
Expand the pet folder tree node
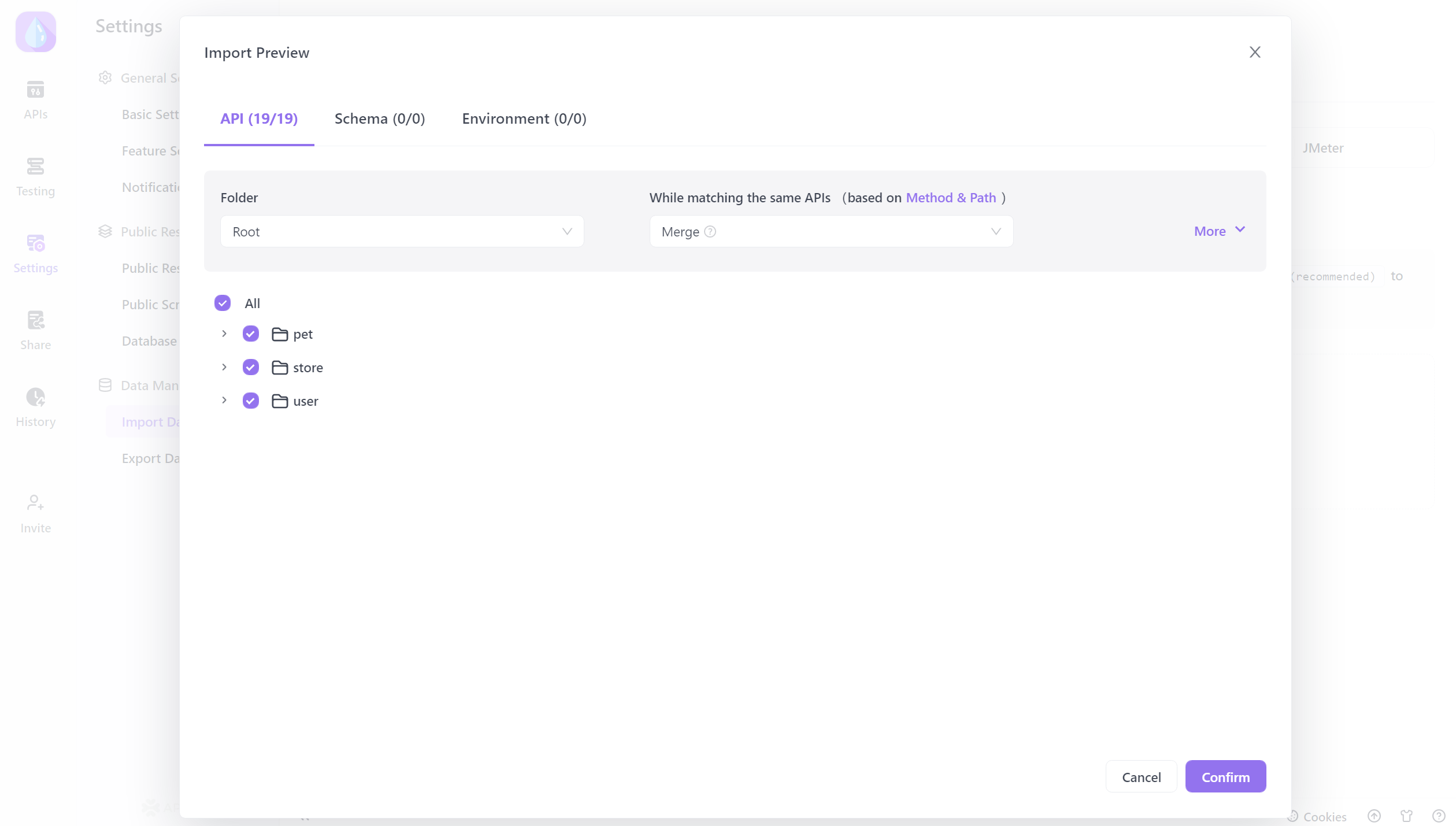[x=224, y=334]
